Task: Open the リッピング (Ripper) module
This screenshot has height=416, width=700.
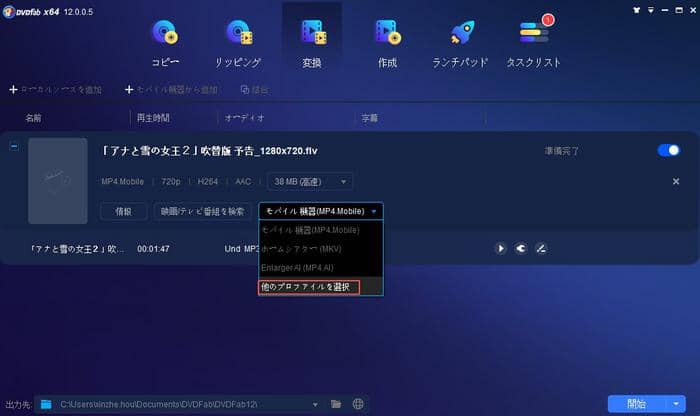Action: coord(238,43)
